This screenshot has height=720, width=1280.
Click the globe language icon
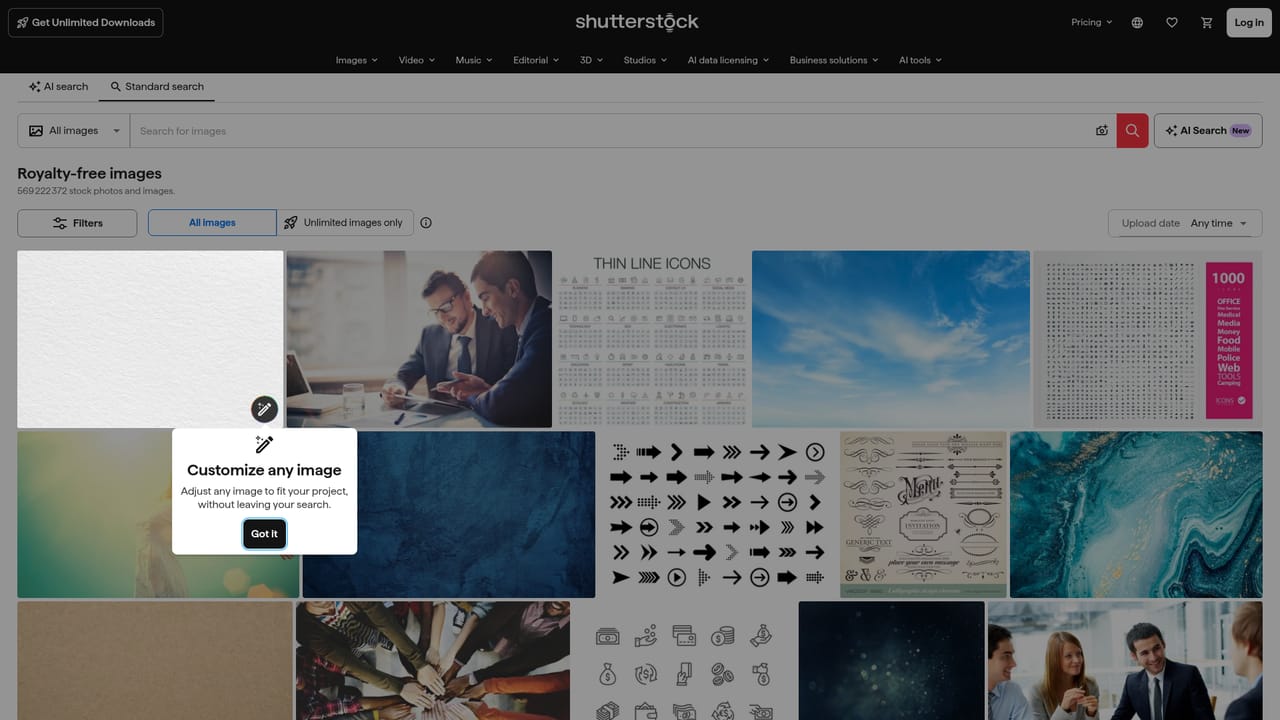pos(1137,22)
